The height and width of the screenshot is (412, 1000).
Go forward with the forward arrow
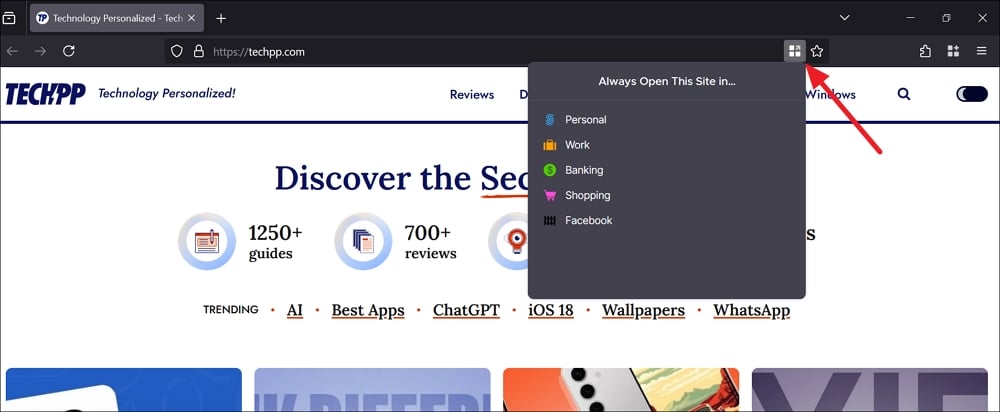(x=40, y=51)
